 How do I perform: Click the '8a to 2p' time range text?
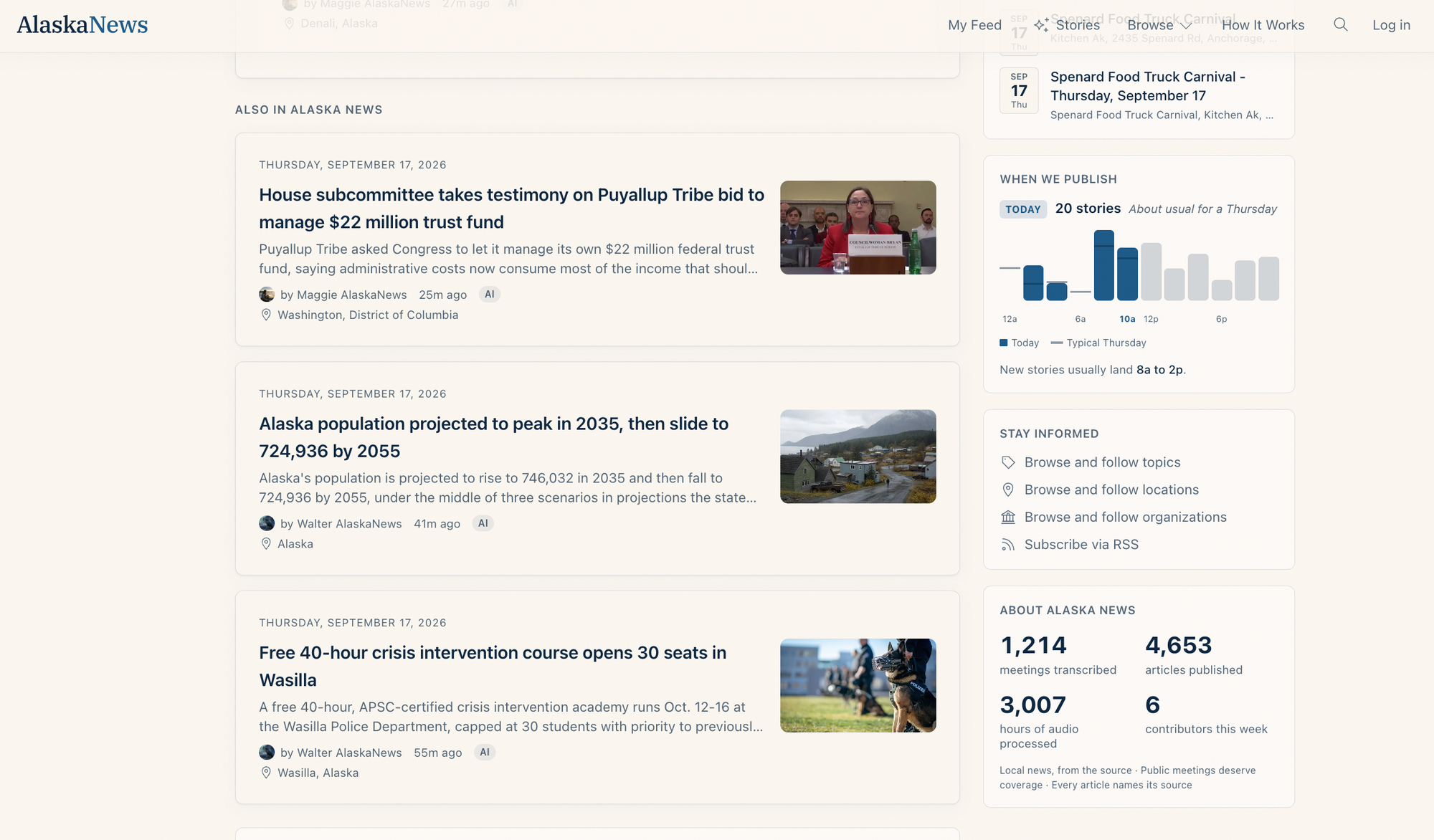point(1159,370)
